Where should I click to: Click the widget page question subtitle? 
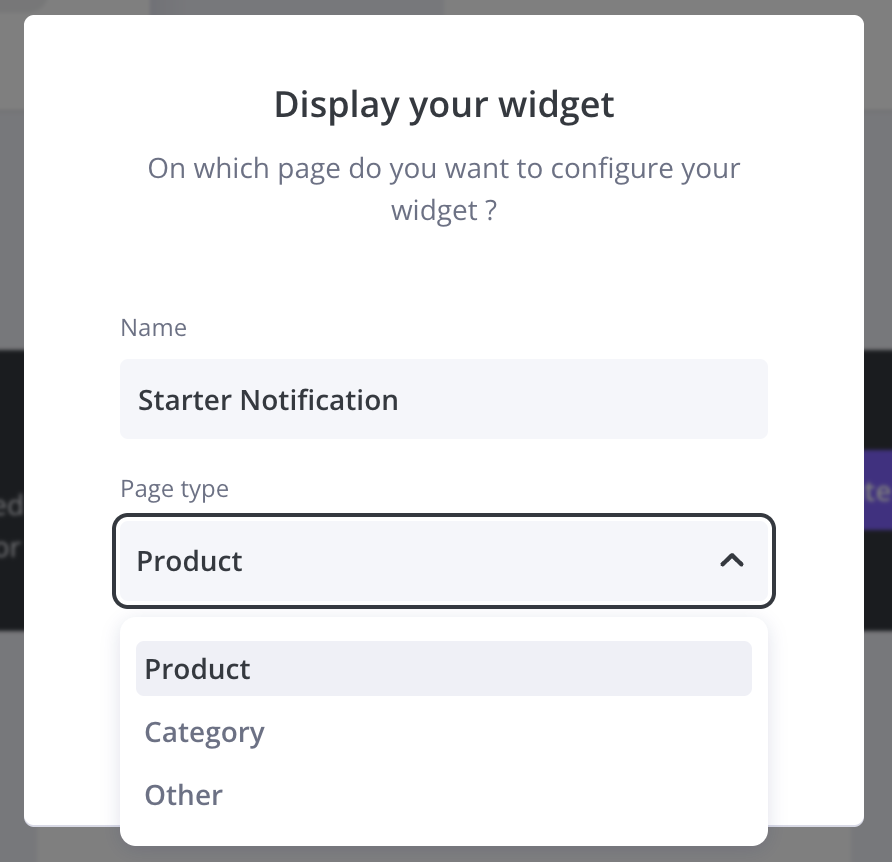[x=444, y=189]
